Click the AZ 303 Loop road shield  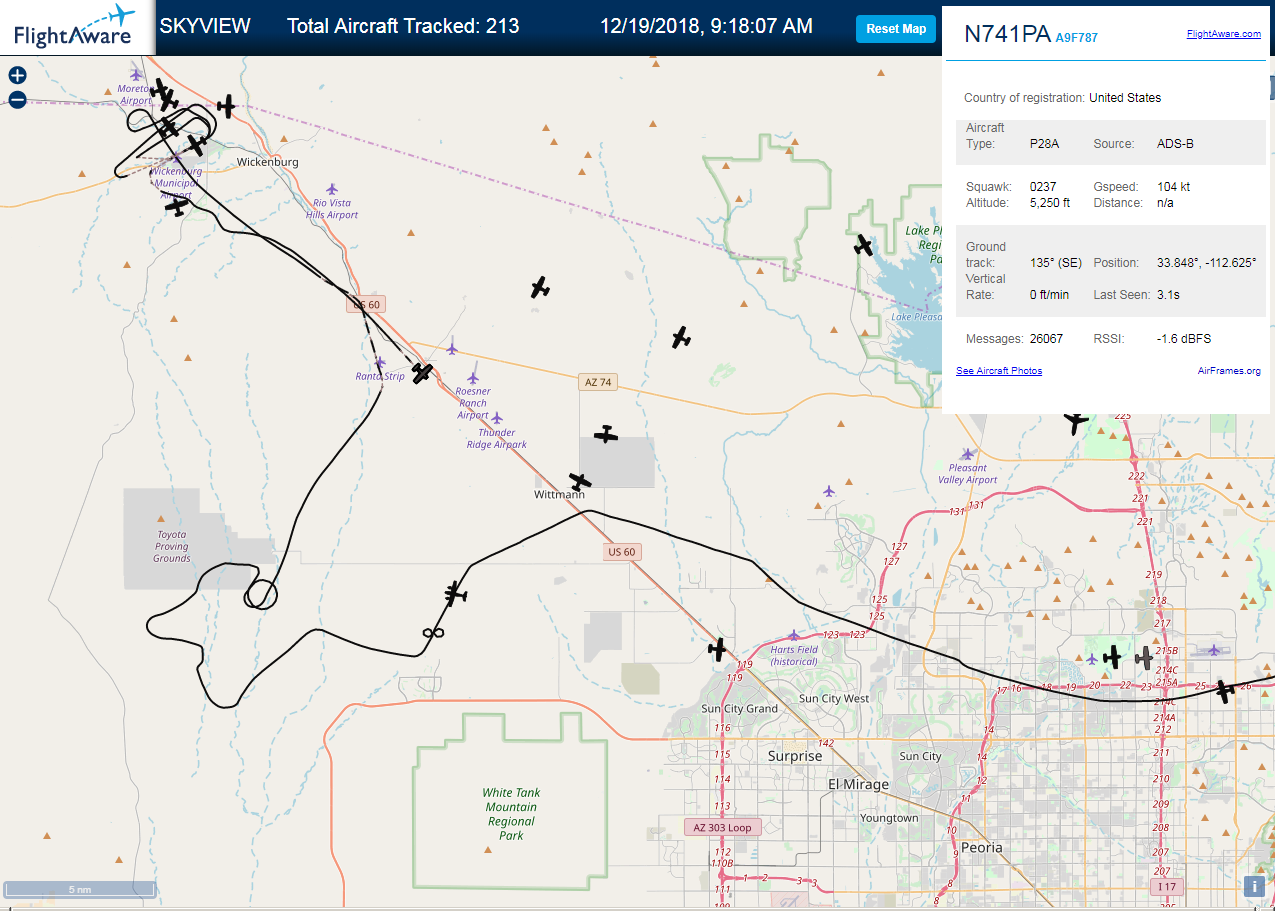(722, 827)
